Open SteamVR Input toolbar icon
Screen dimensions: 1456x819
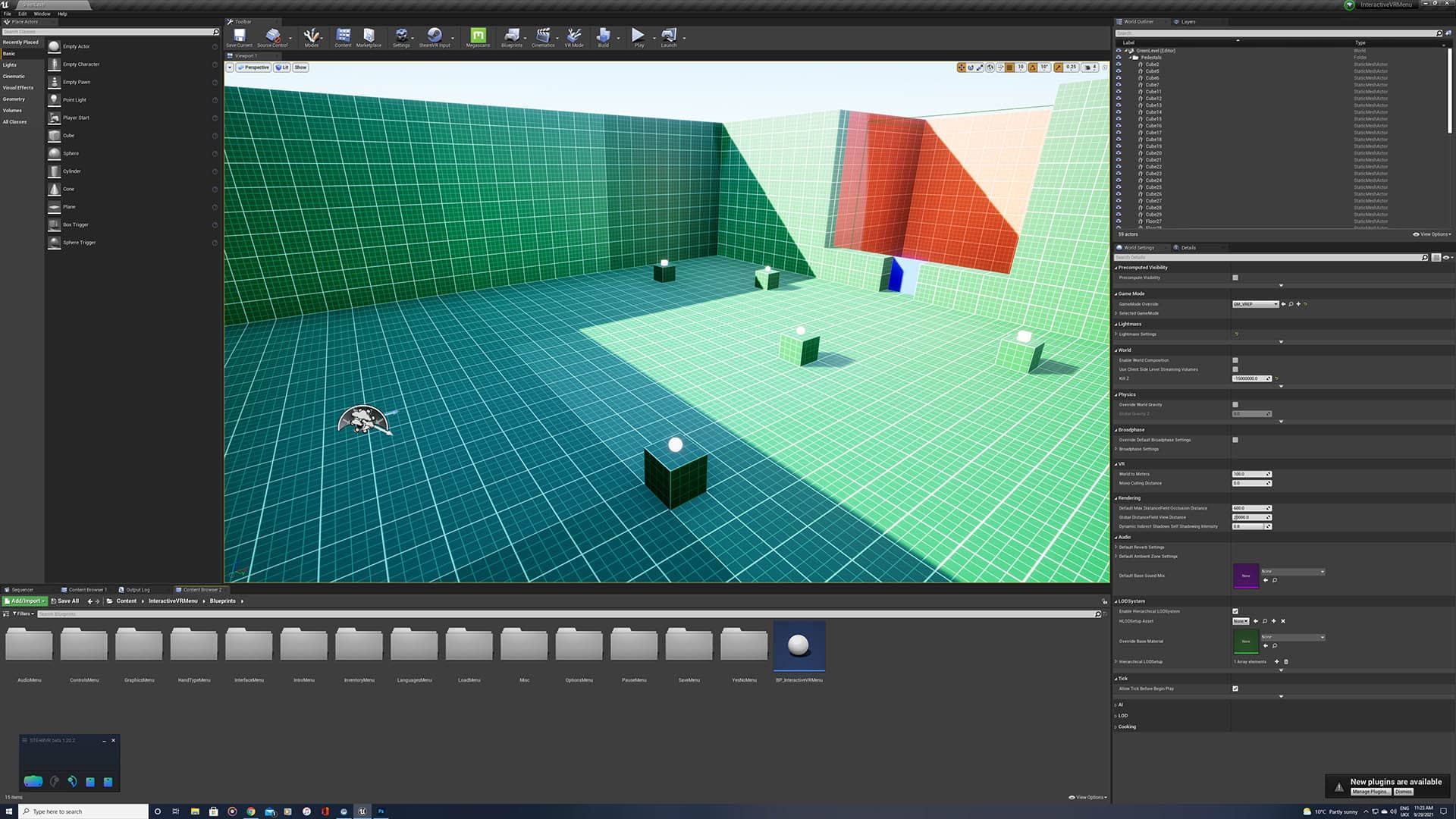click(x=435, y=37)
